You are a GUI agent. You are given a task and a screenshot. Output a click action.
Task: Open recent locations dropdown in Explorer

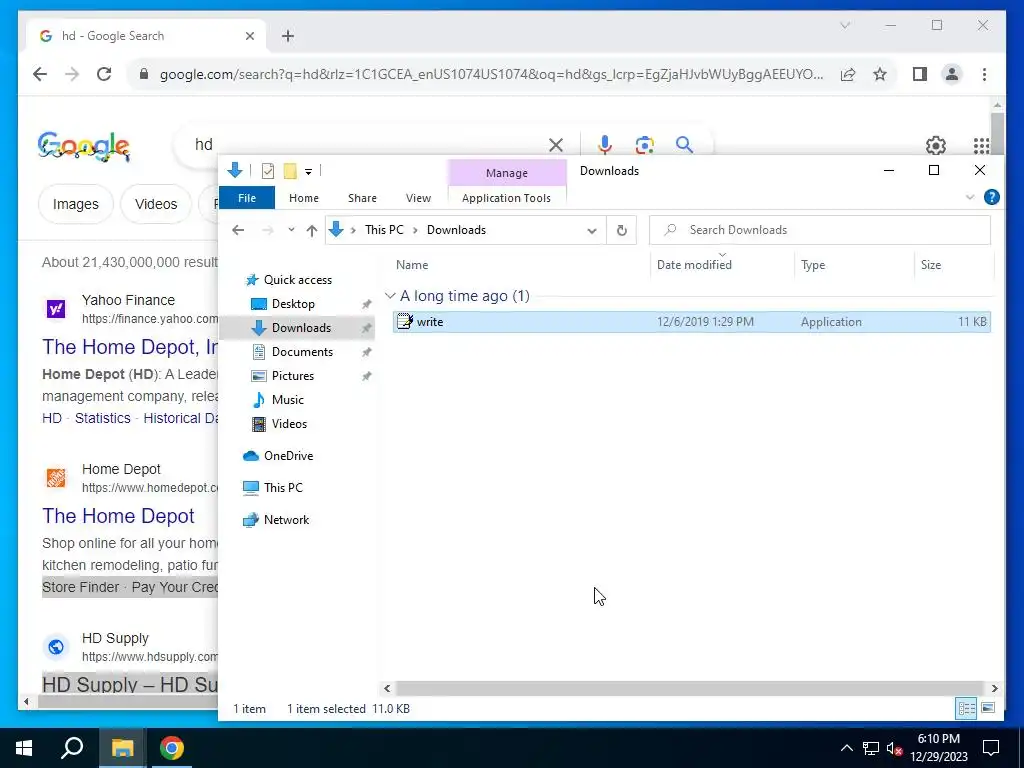pos(291,230)
